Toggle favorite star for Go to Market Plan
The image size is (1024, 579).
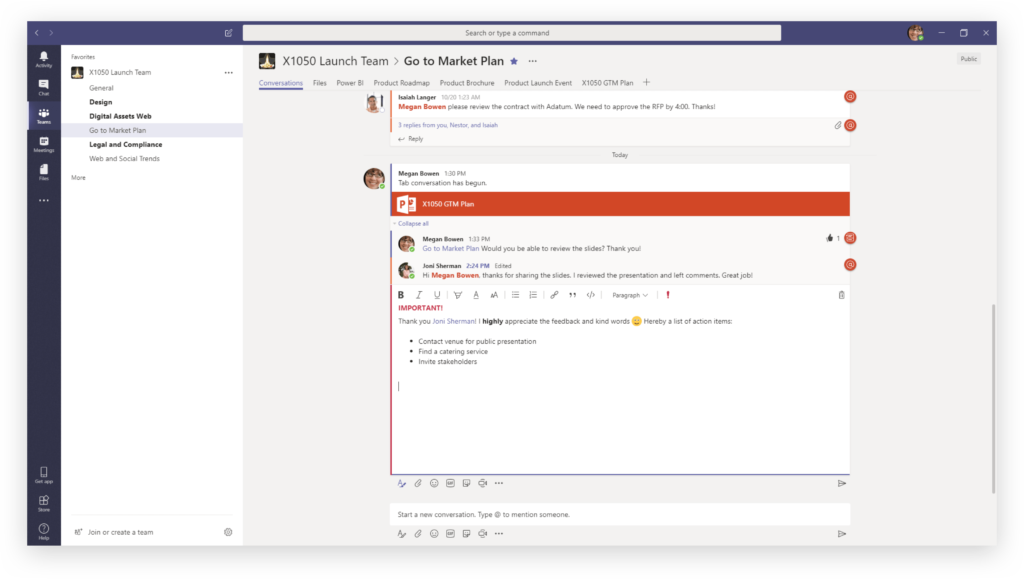tap(514, 61)
